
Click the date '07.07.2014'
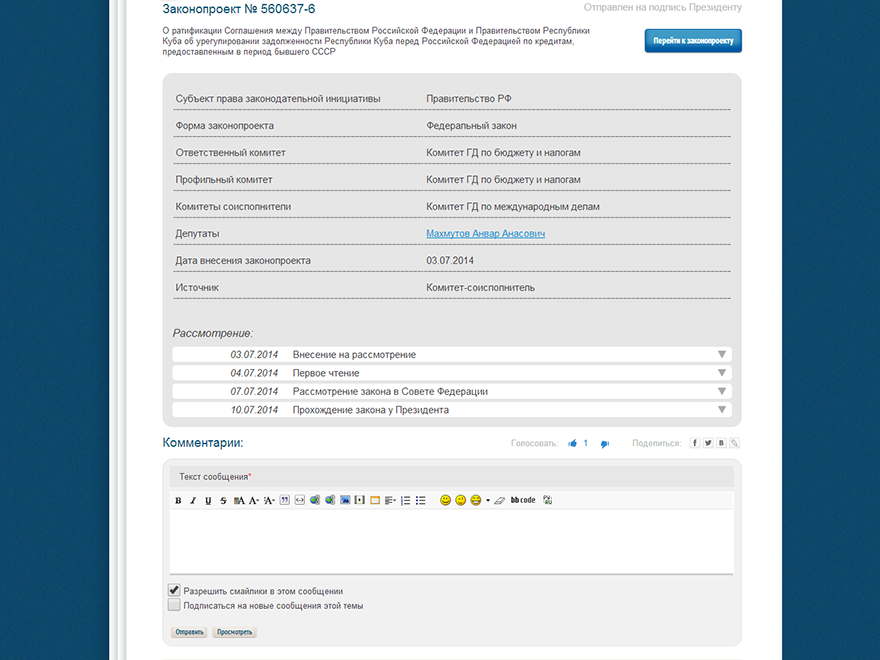pos(254,392)
